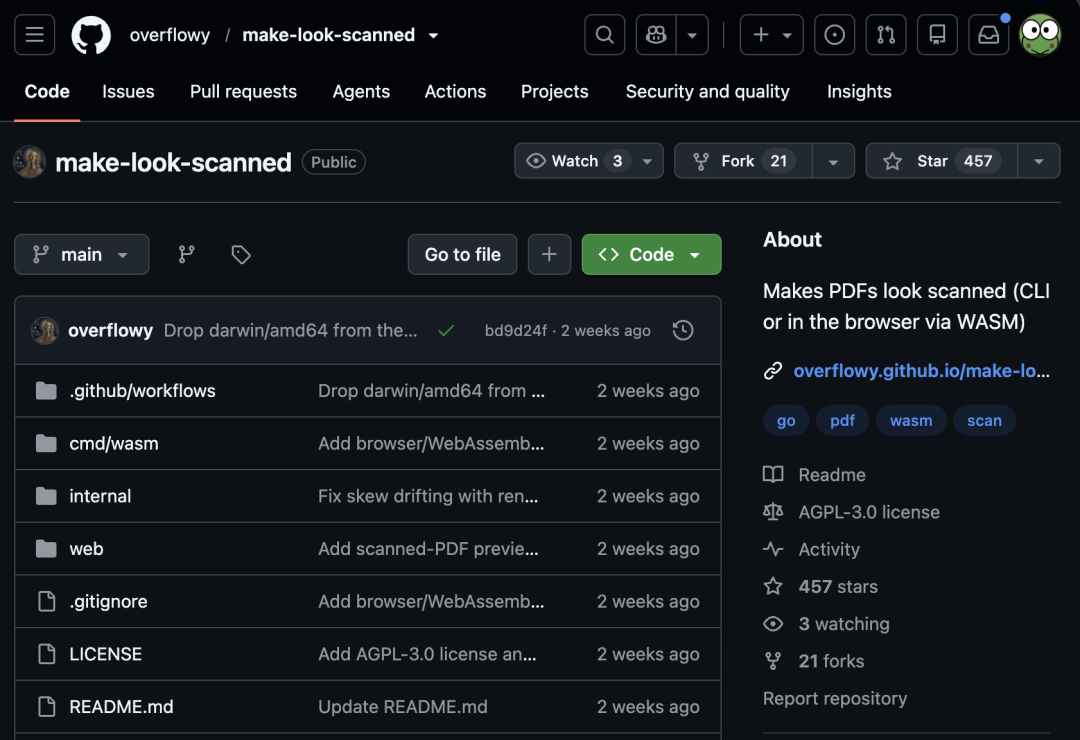The width and height of the screenshot is (1080, 740).
Task: Open the web folder
Action: pos(86,549)
